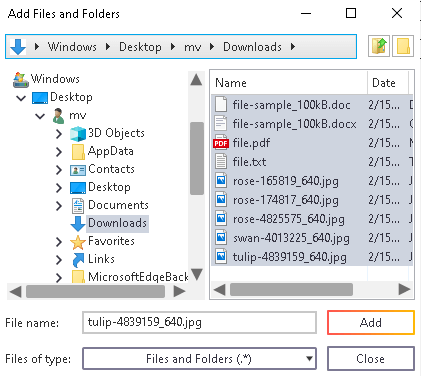
Task: Click the text file icon beside file.txt
Action: 221,162
